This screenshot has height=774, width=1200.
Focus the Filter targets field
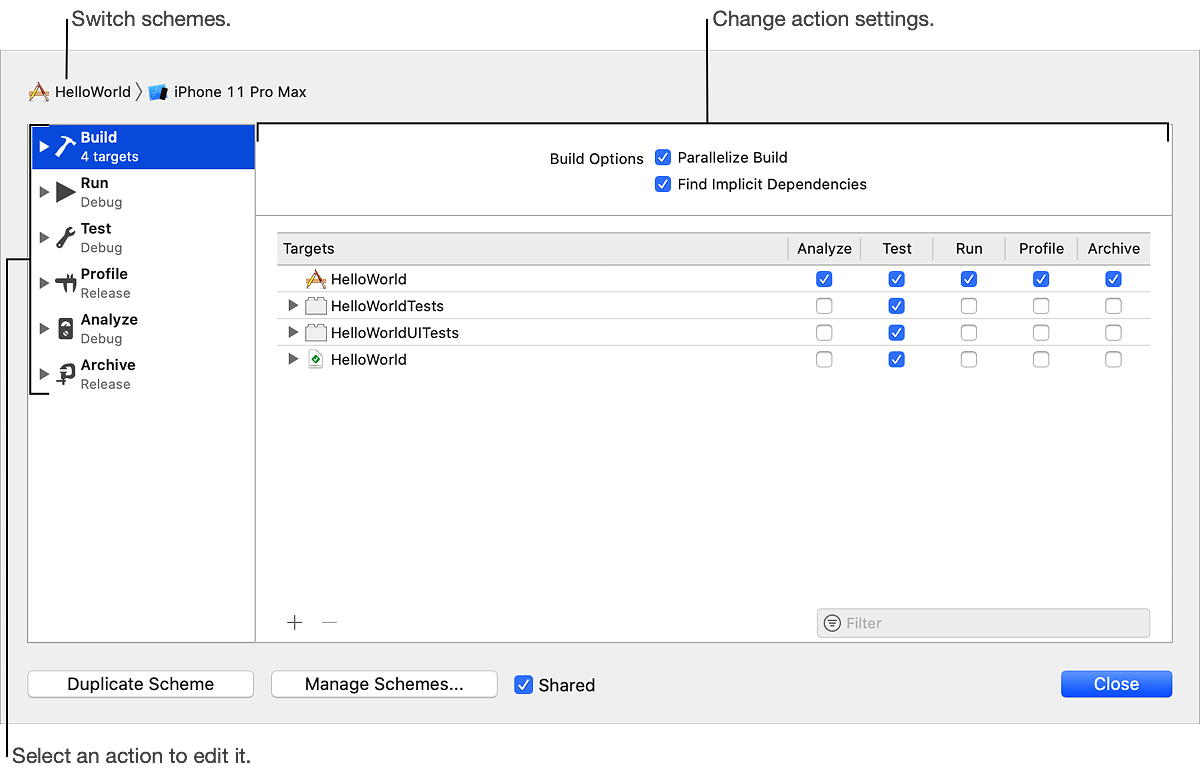(x=983, y=623)
